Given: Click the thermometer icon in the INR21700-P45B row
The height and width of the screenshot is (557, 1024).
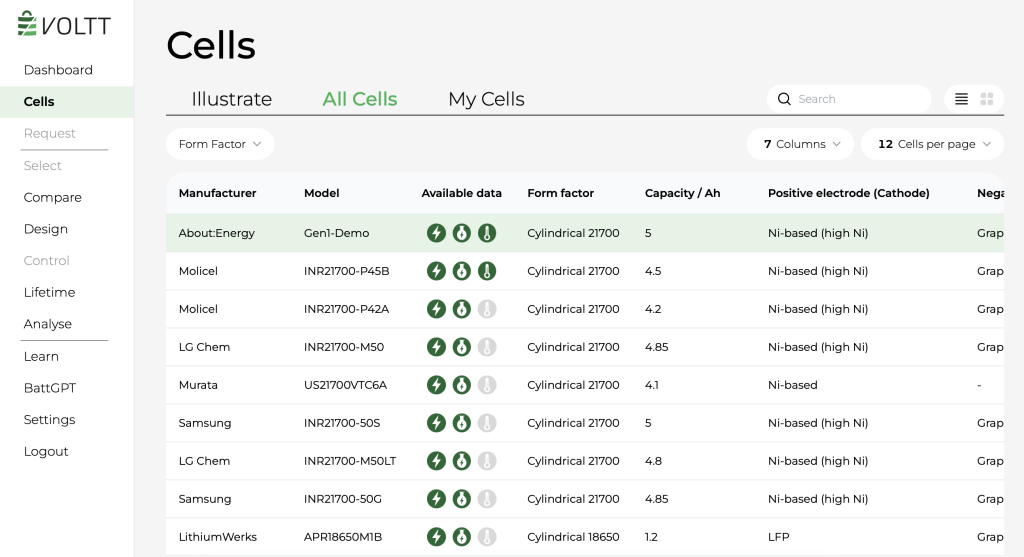Looking at the screenshot, I should 487,271.
